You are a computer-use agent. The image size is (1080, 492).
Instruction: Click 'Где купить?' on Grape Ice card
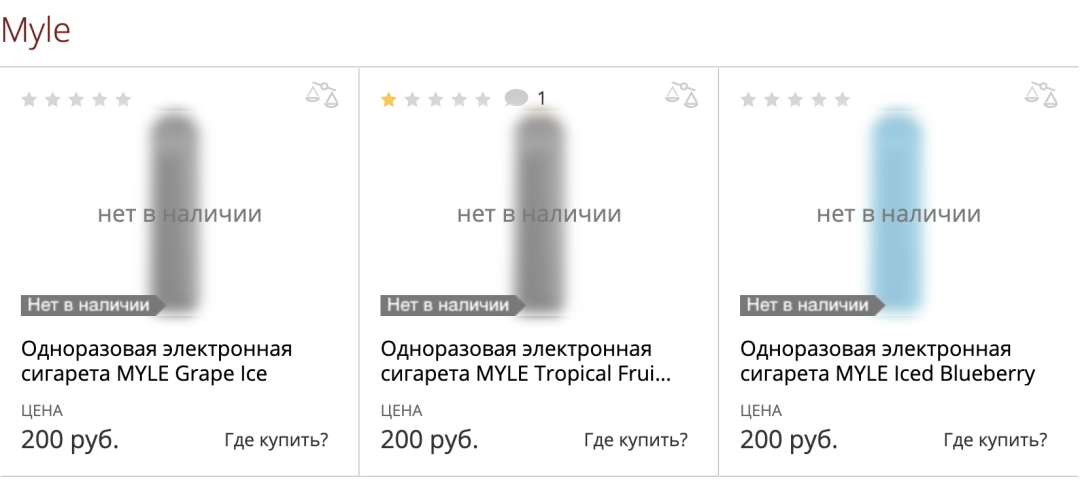coord(277,440)
